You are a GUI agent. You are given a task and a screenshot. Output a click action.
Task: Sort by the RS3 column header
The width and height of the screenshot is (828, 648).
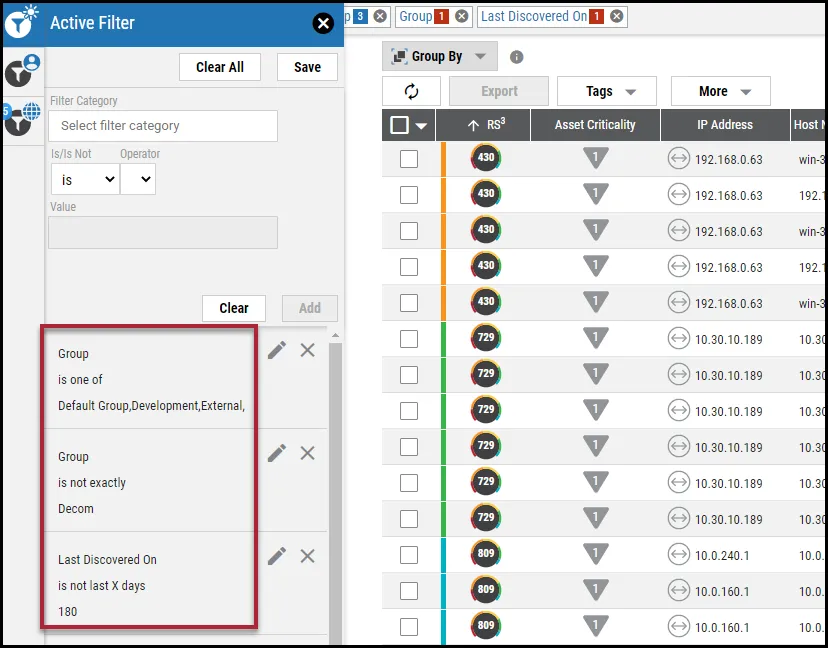click(483, 125)
